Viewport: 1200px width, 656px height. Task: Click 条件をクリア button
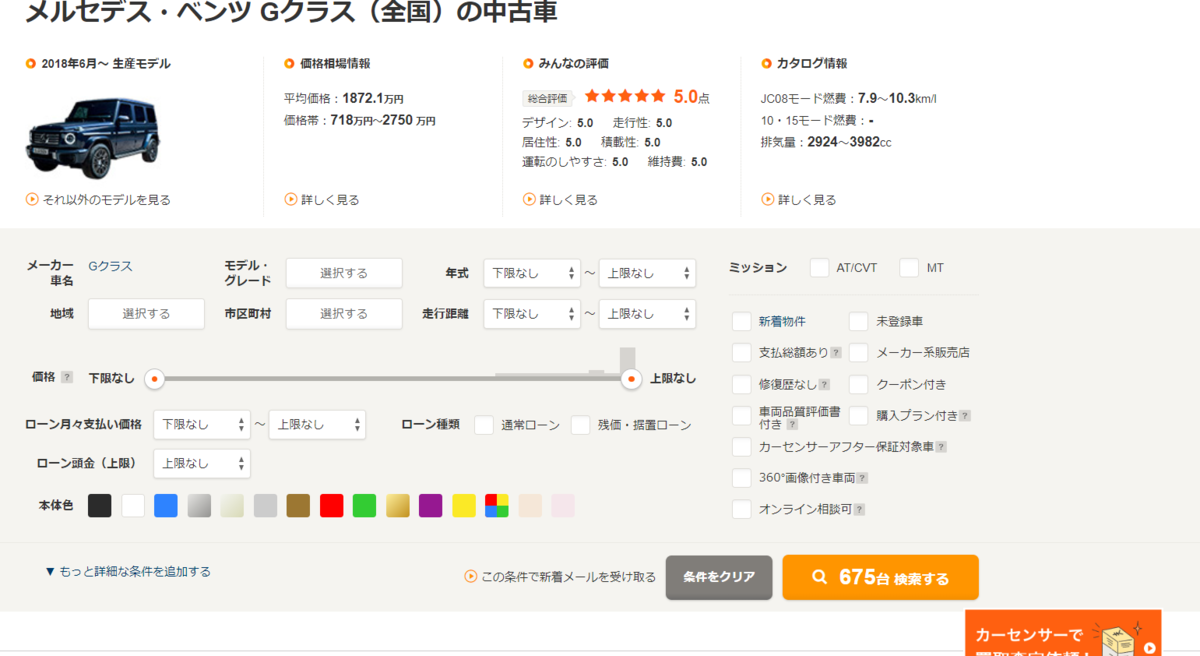[719, 578]
